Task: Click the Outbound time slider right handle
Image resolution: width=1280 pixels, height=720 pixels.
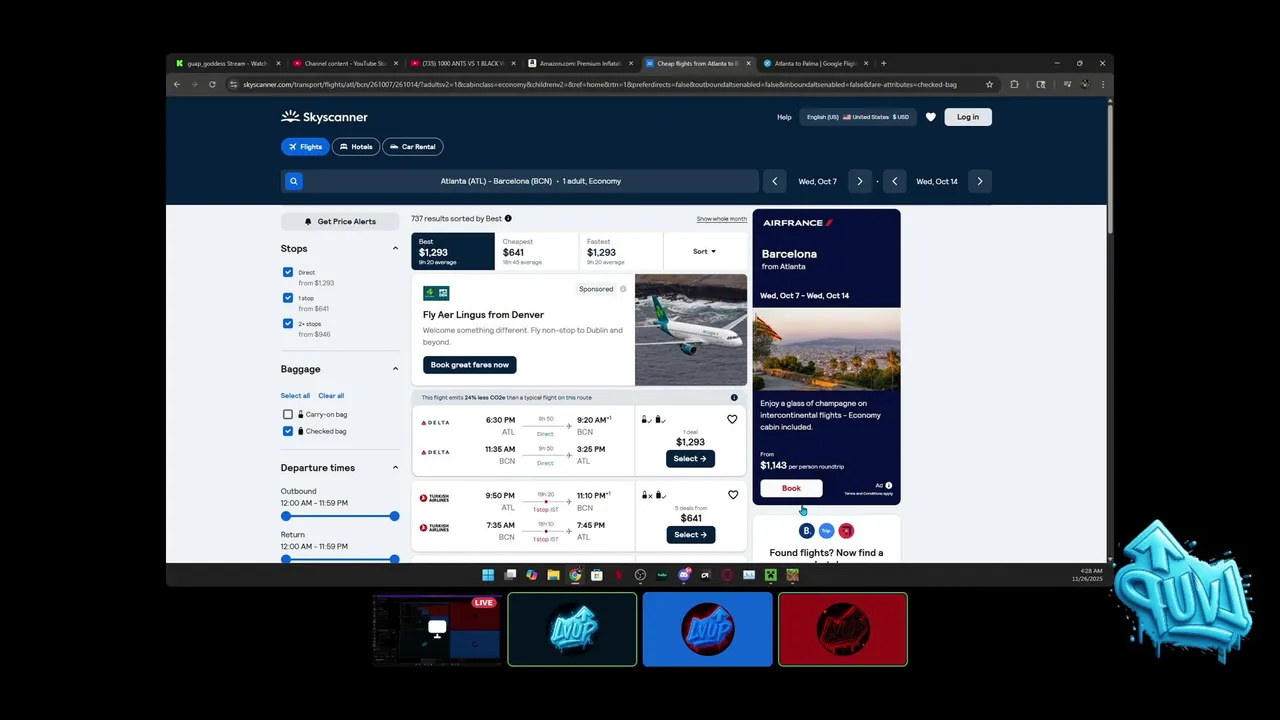Action: coord(395,516)
